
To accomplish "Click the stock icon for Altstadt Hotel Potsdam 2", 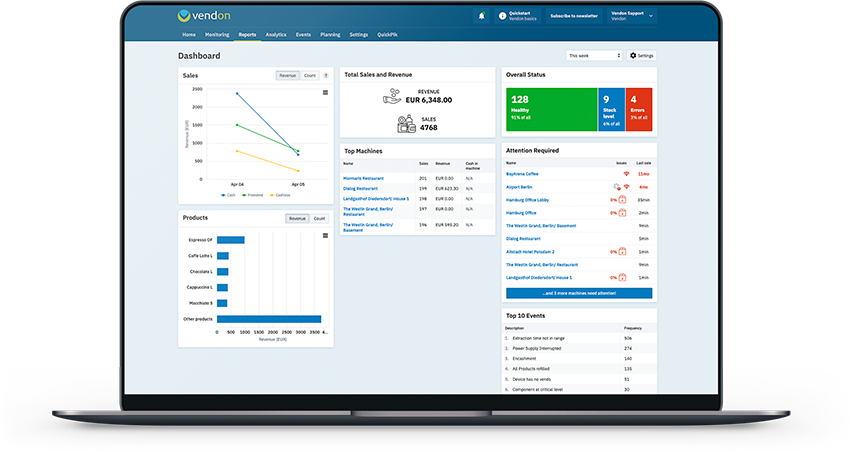I will click(x=622, y=251).
